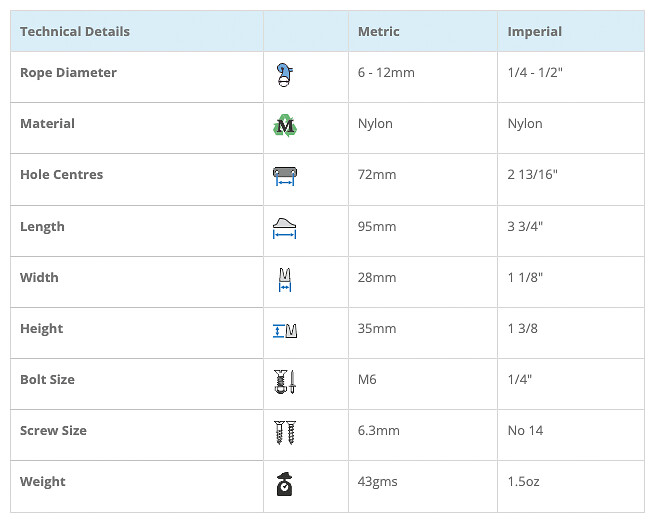Select the Technical Details column header
The image size is (657, 523).
pyautogui.click(x=75, y=31)
